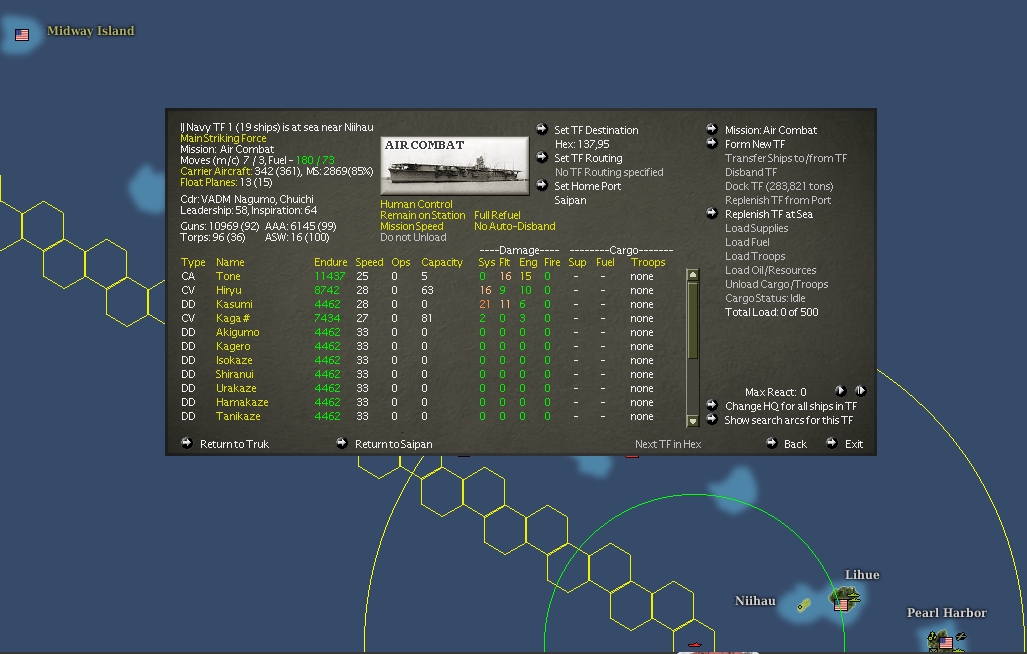The image size is (1027, 654).
Task: Click the arrow icon beside Mission: Air Combat
Action: point(712,129)
